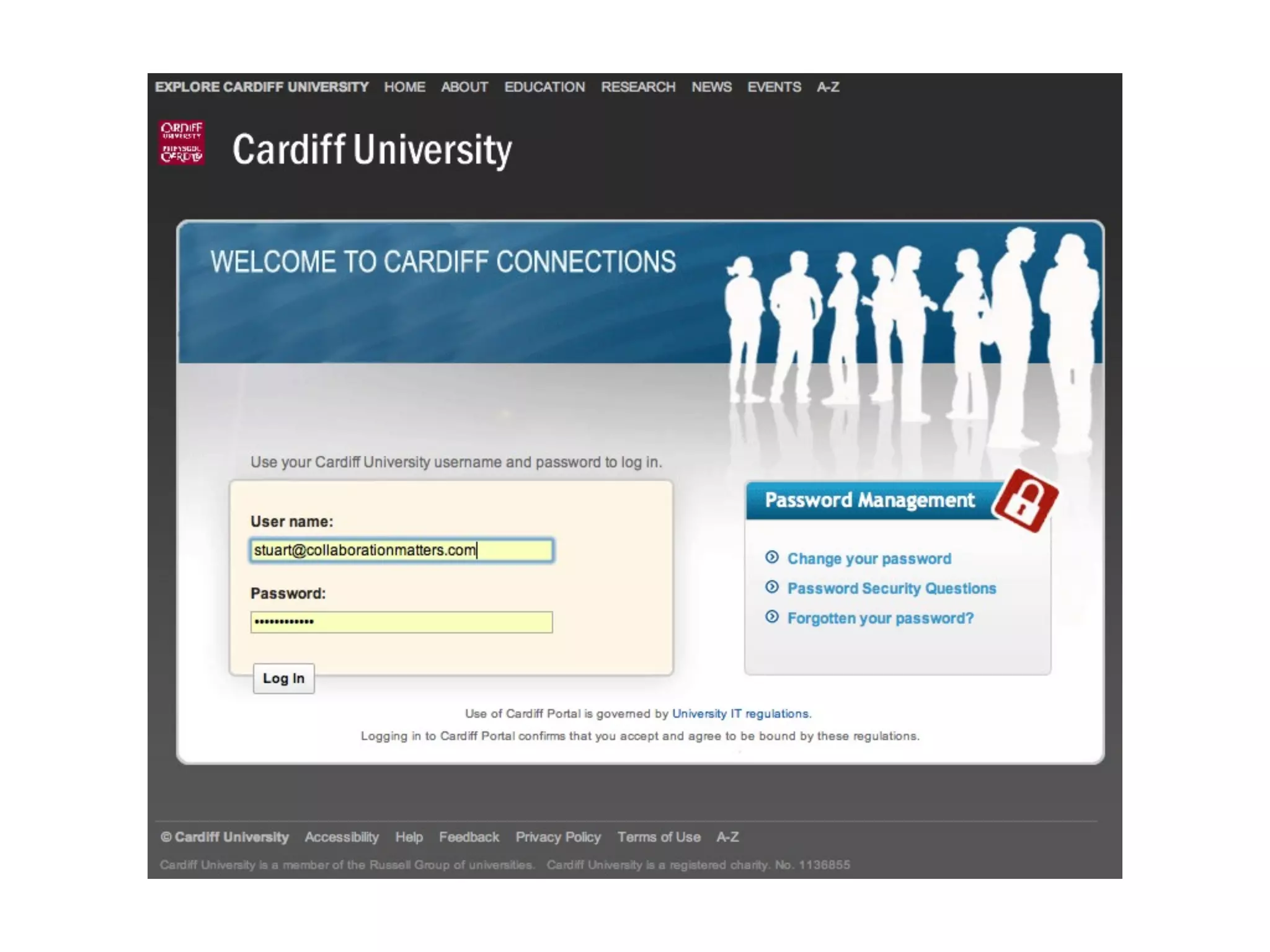Viewport: 1270px width, 952px height.
Task: Click into the Password field
Action: [401, 622]
